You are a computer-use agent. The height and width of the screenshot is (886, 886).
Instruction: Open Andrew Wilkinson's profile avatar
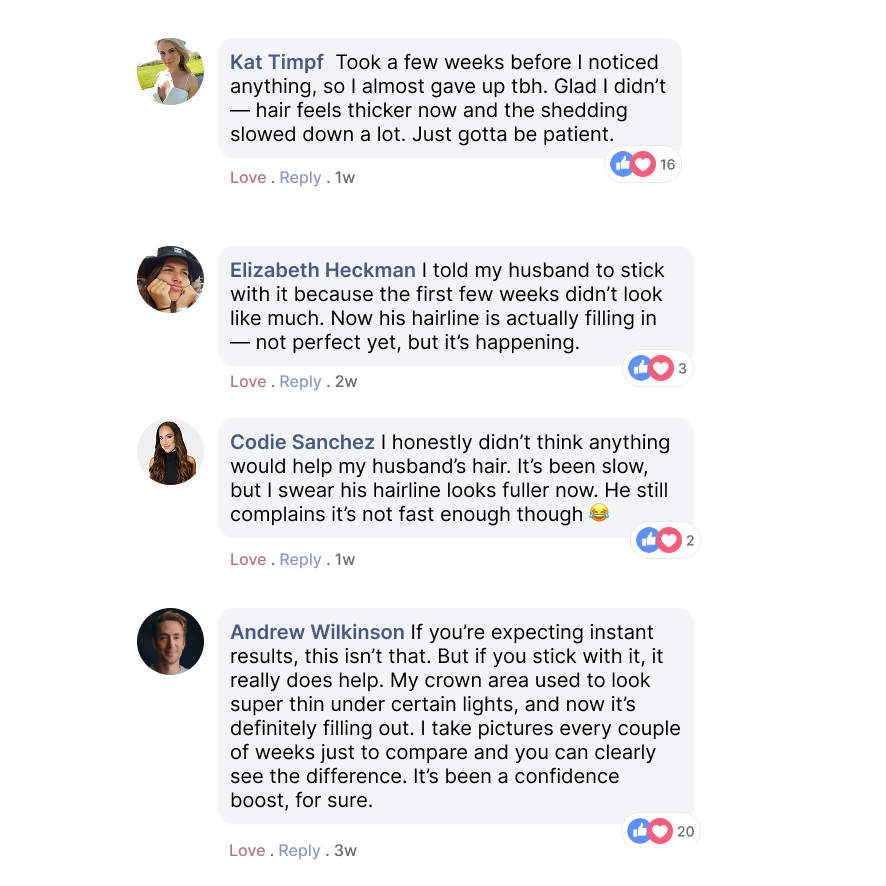pyautogui.click(x=170, y=641)
